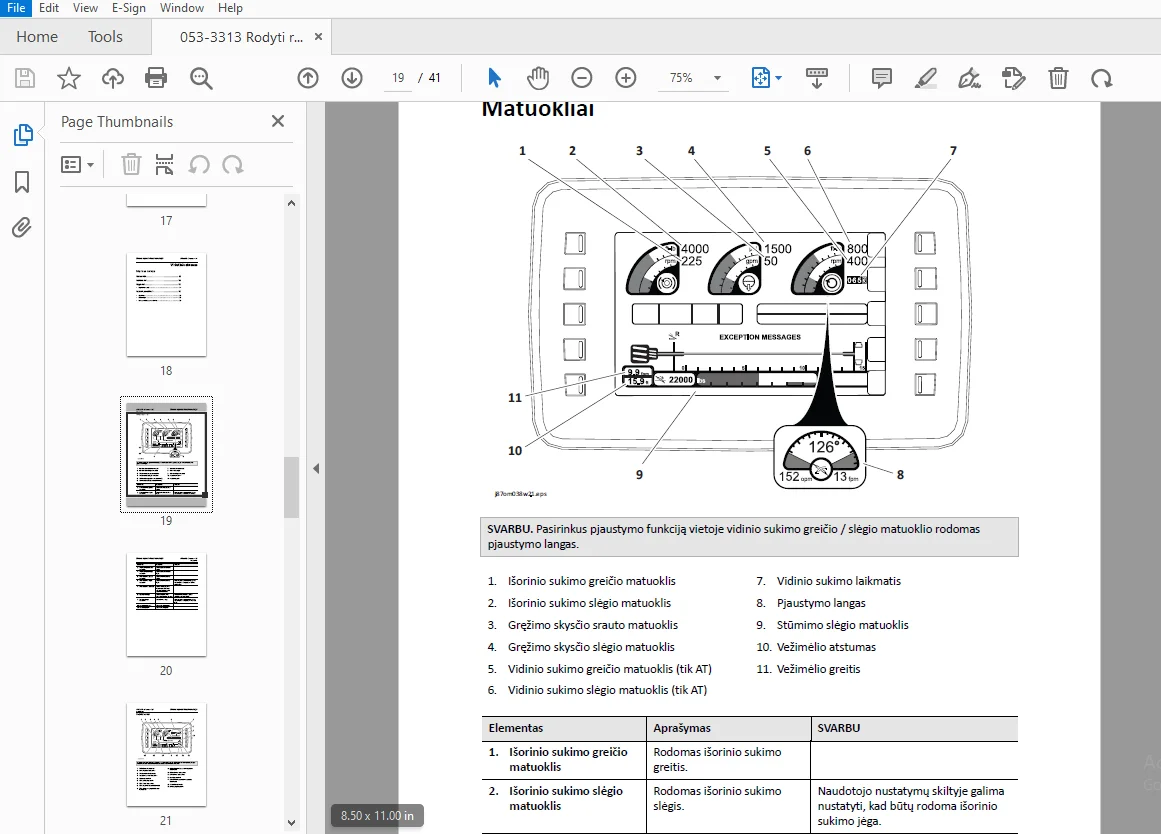Click the upload to cloud icon
The width and height of the screenshot is (1161, 834).
click(113, 78)
